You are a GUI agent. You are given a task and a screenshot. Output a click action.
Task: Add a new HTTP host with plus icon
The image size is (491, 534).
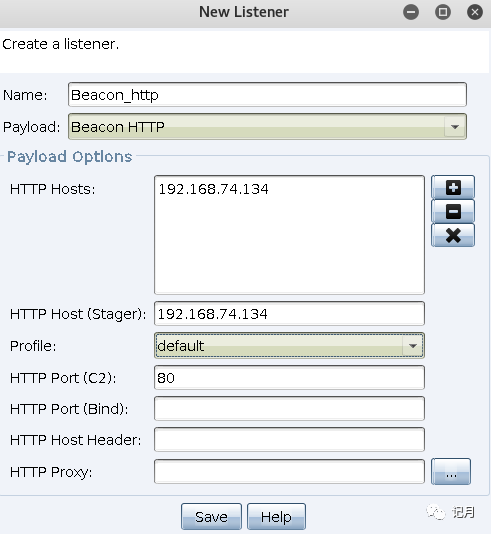tap(453, 187)
